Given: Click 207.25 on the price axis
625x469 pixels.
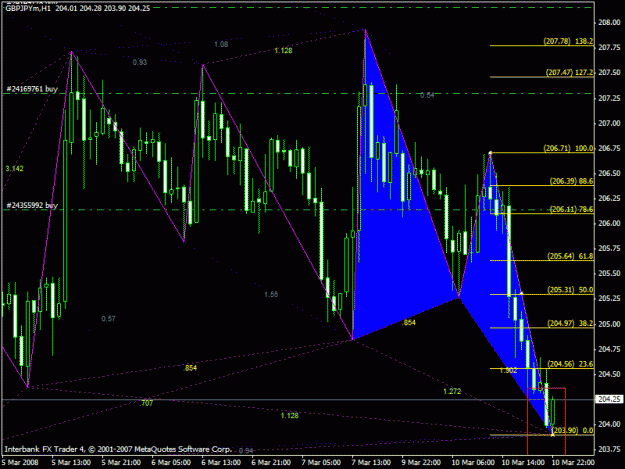Looking at the screenshot, I should click(609, 98).
